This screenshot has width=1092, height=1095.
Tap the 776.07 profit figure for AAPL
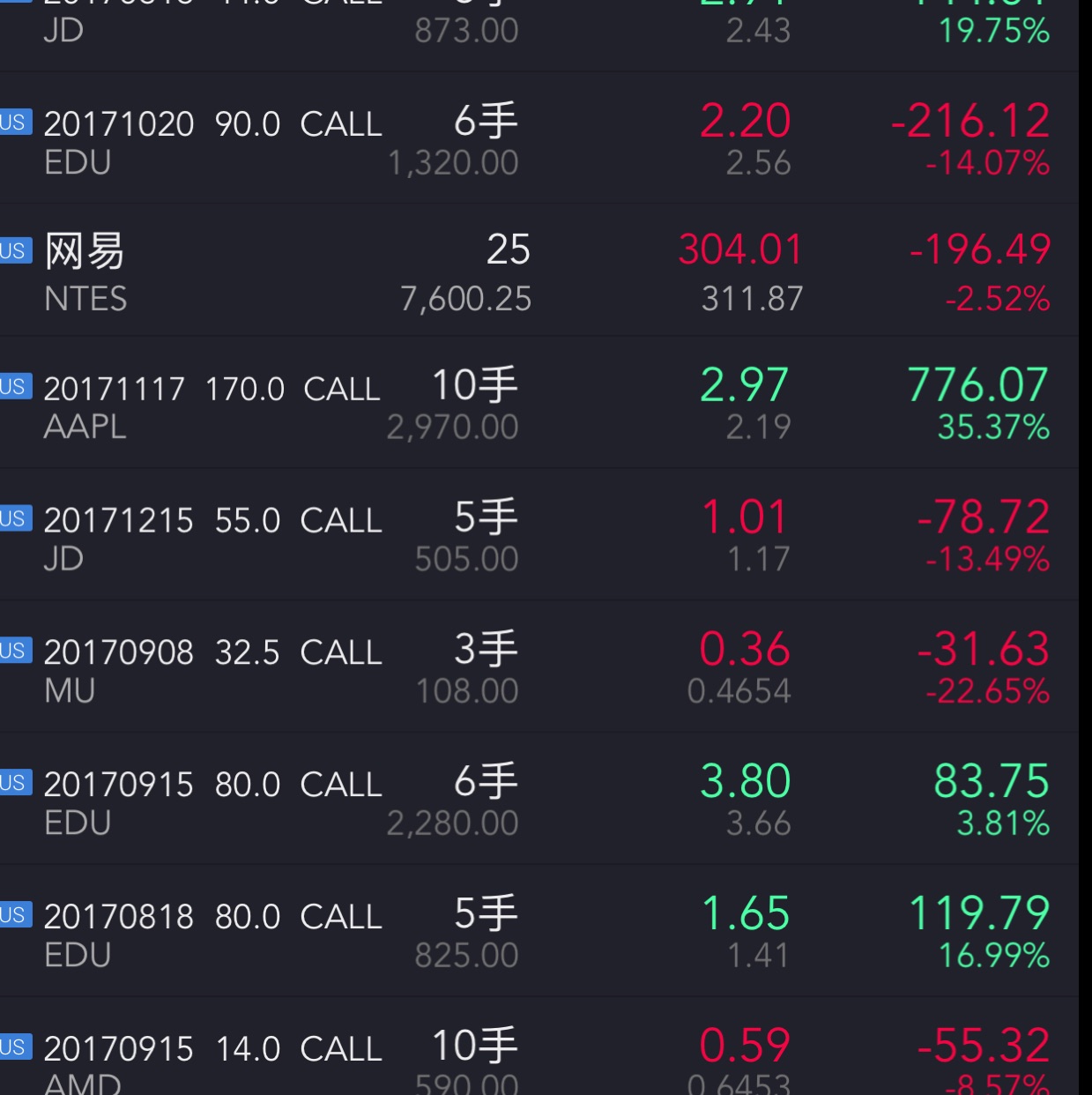tap(977, 386)
